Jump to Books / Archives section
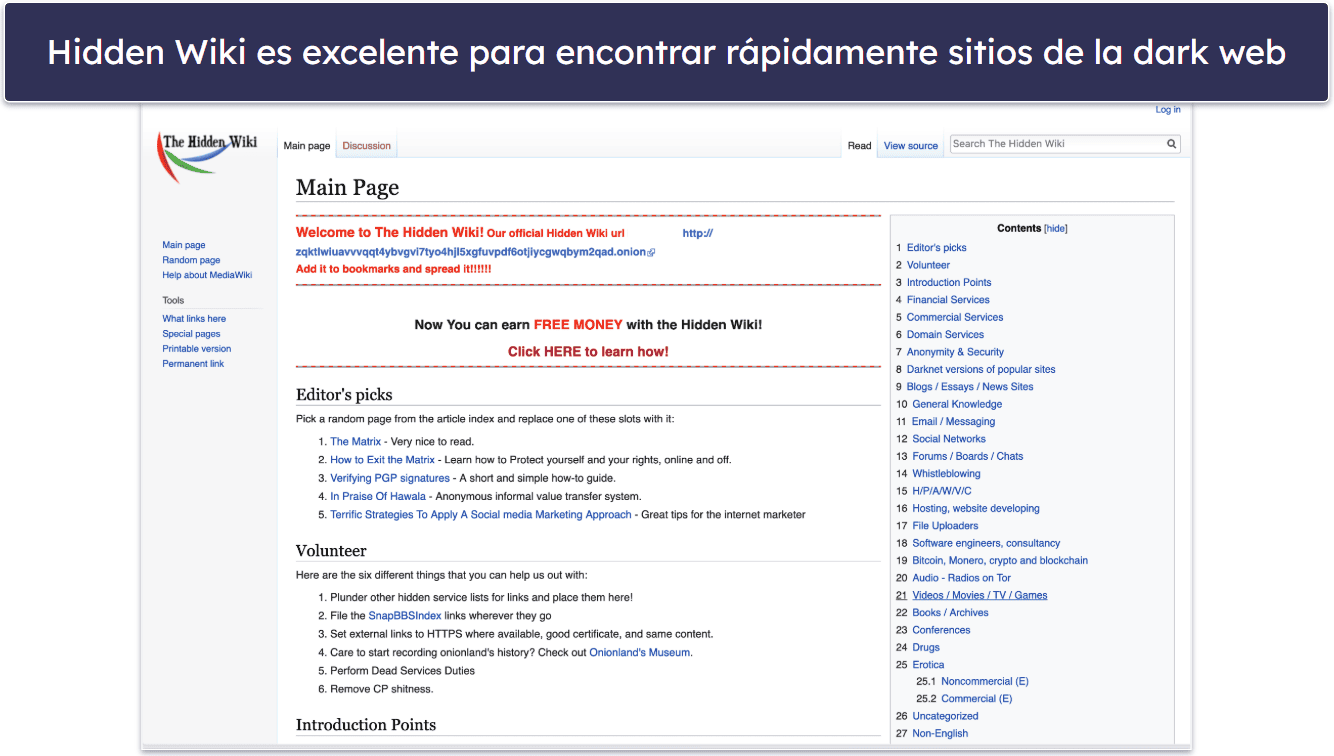This screenshot has height=756, width=1334. coord(950,613)
